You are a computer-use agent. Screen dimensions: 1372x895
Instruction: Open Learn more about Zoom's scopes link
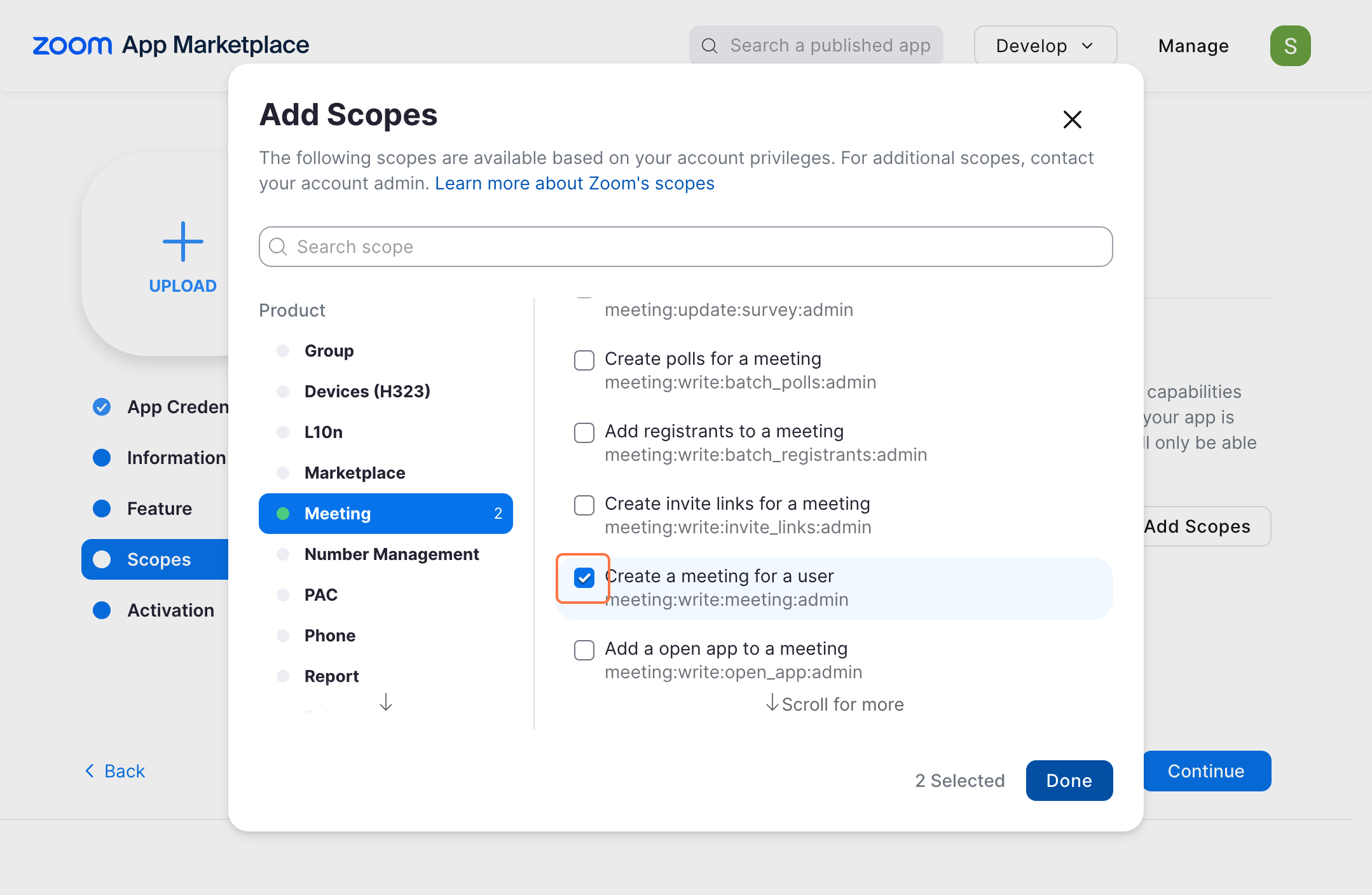575,183
